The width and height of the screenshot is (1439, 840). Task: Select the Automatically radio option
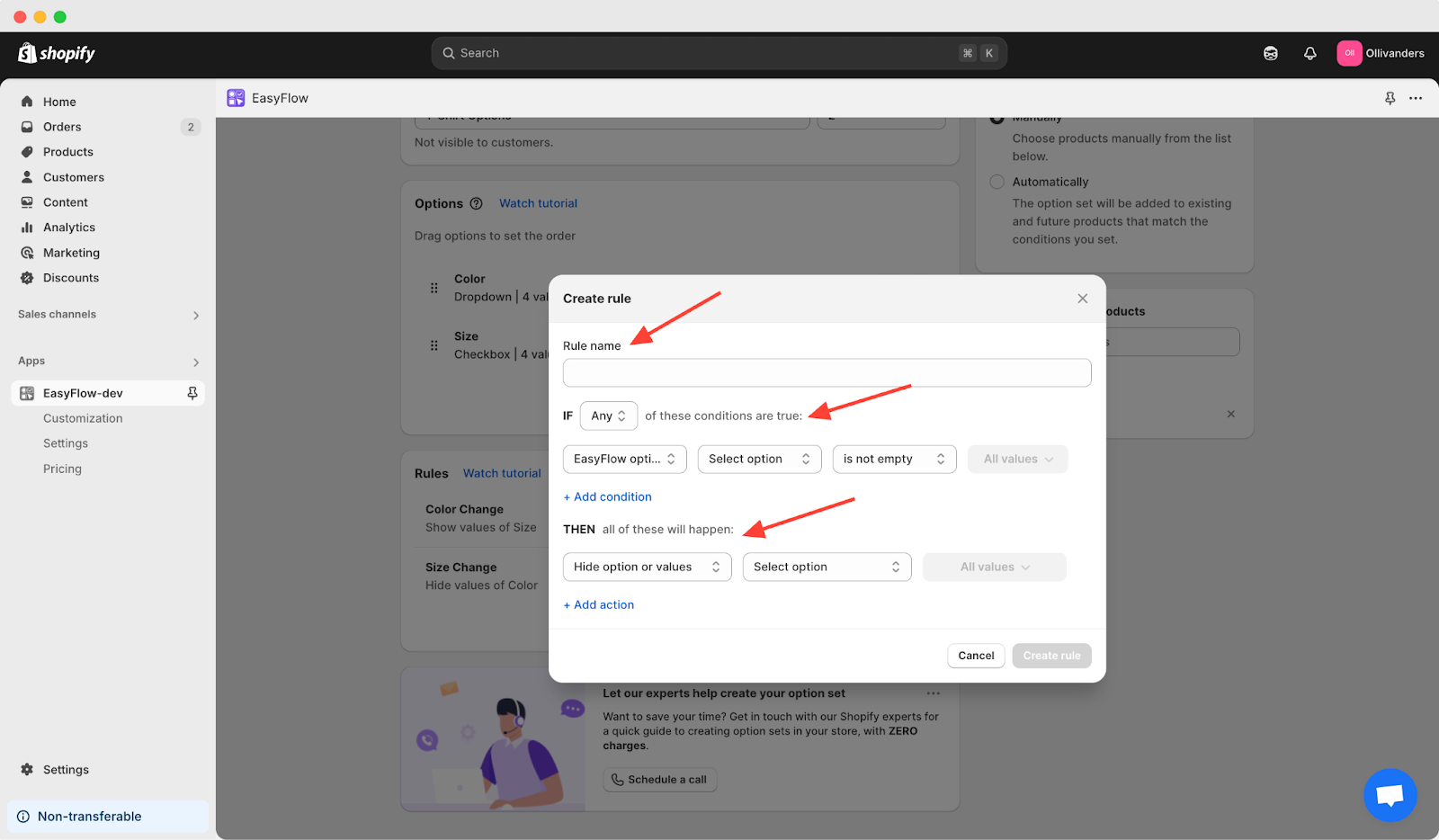click(x=997, y=182)
